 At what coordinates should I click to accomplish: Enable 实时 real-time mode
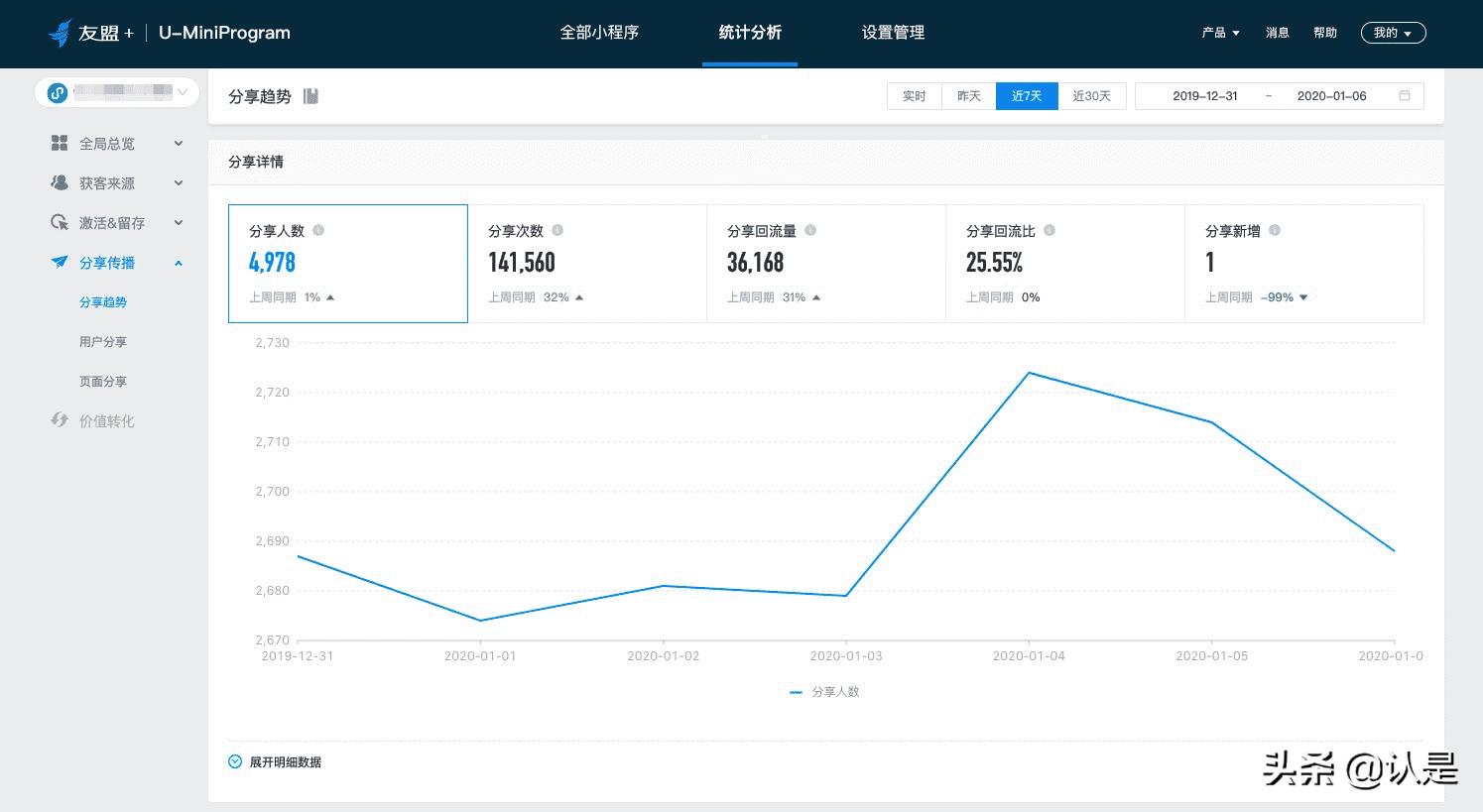click(x=914, y=95)
